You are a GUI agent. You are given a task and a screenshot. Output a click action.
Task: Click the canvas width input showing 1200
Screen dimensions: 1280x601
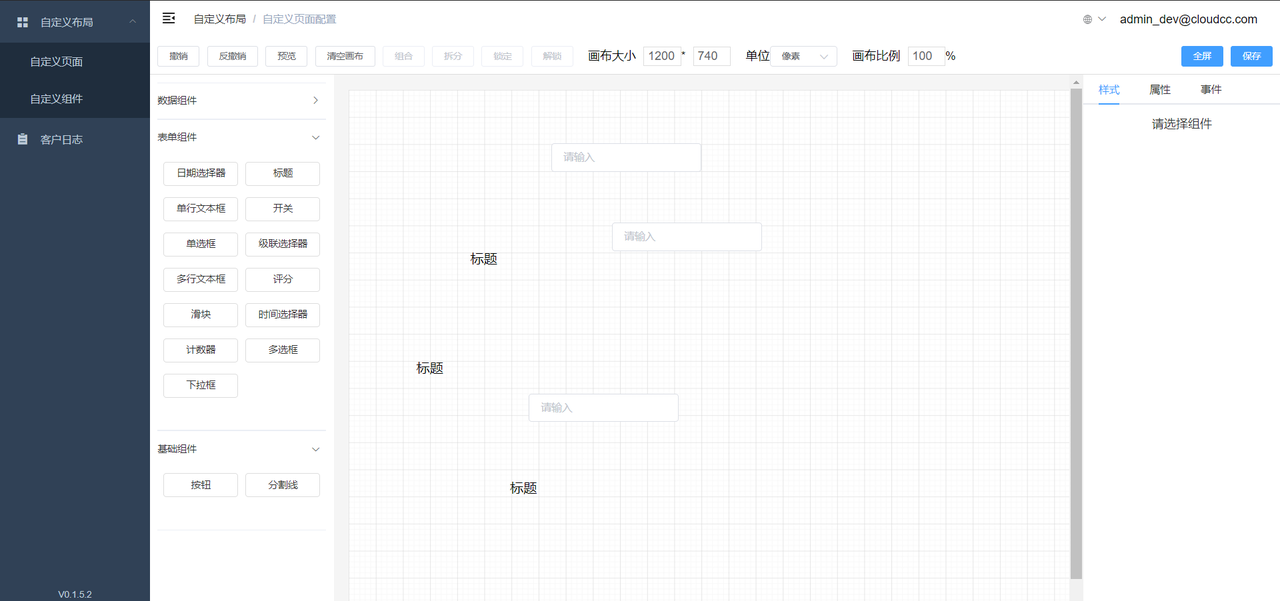[x=661, y=56]
